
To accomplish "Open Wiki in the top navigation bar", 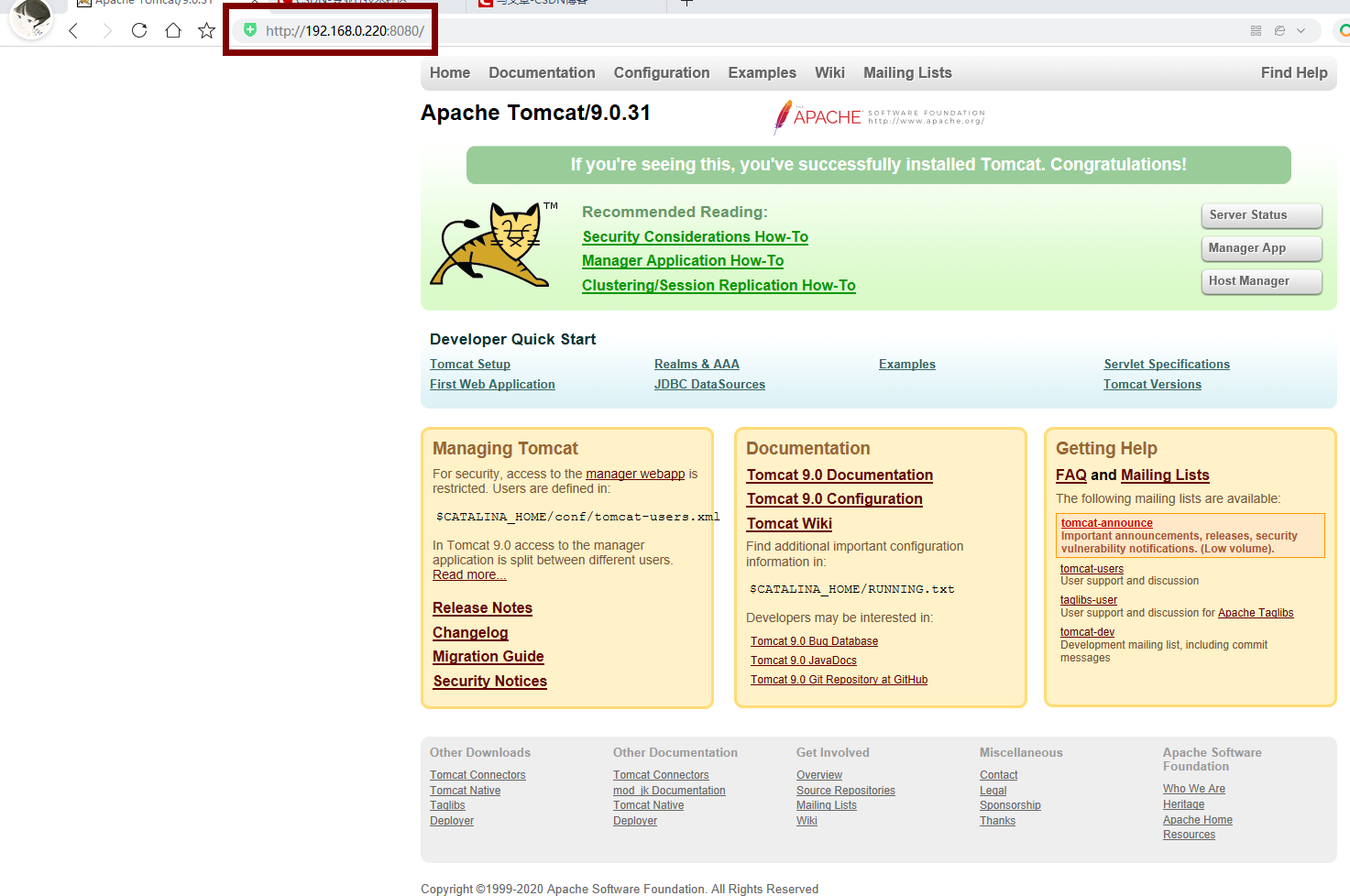I will pyautogui.click(x=829, y=72).
